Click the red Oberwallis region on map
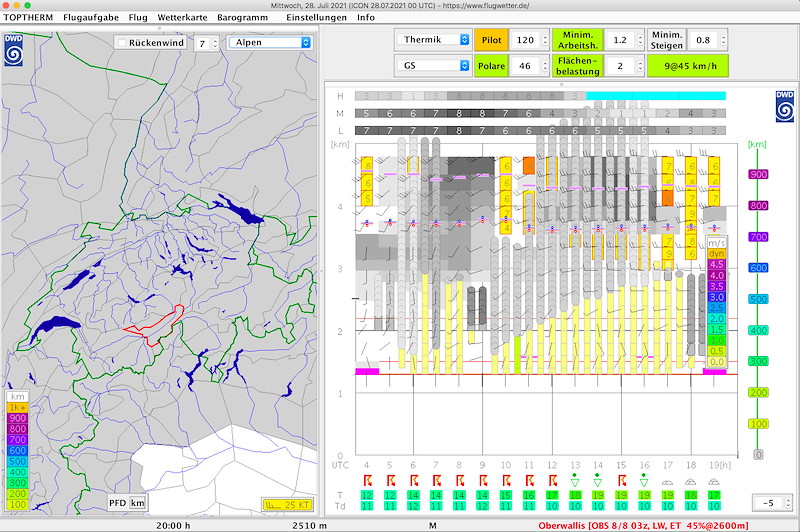 pyautogui.click(x=158, y=327)
